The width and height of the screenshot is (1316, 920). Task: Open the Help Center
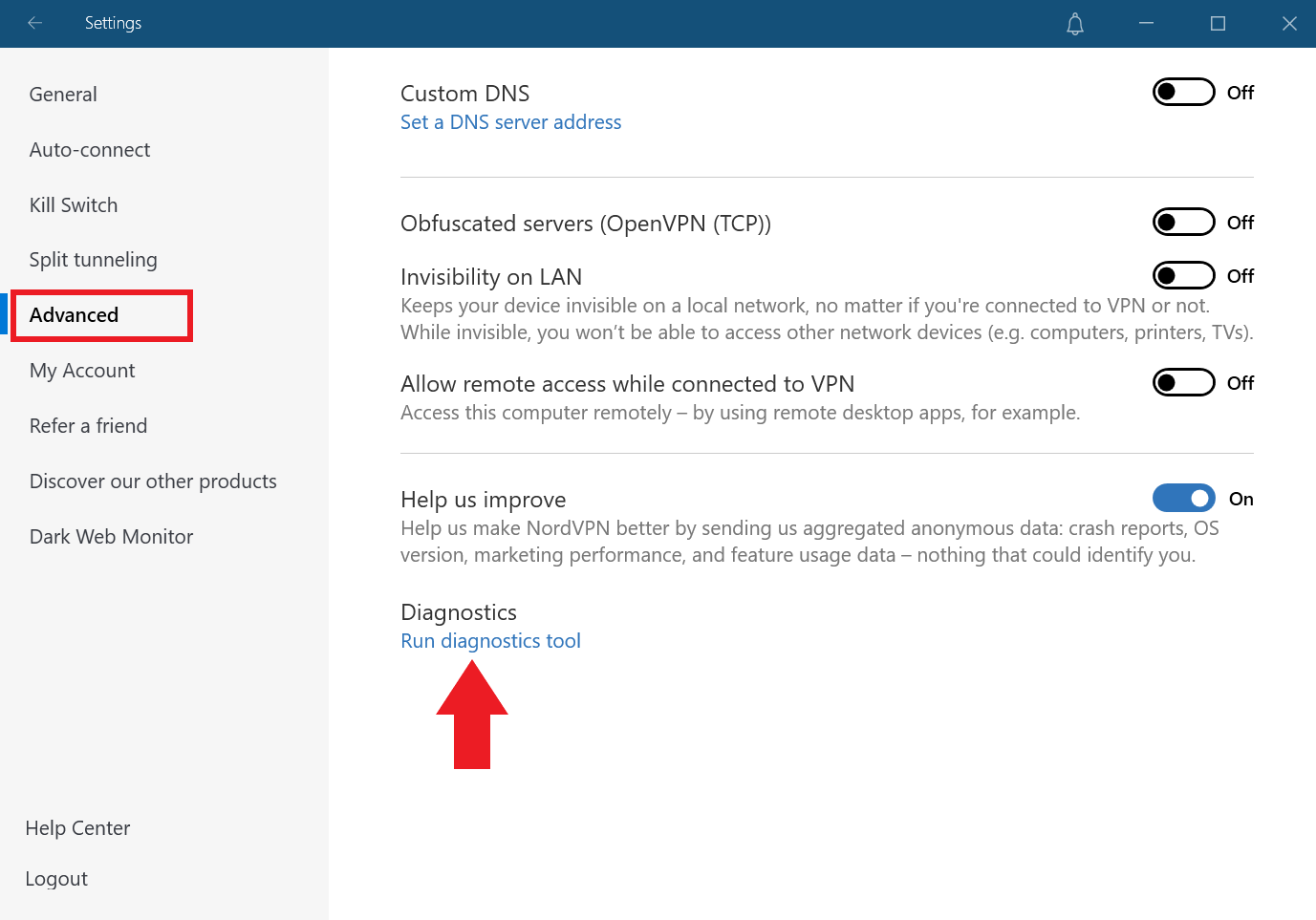point(77,828)
